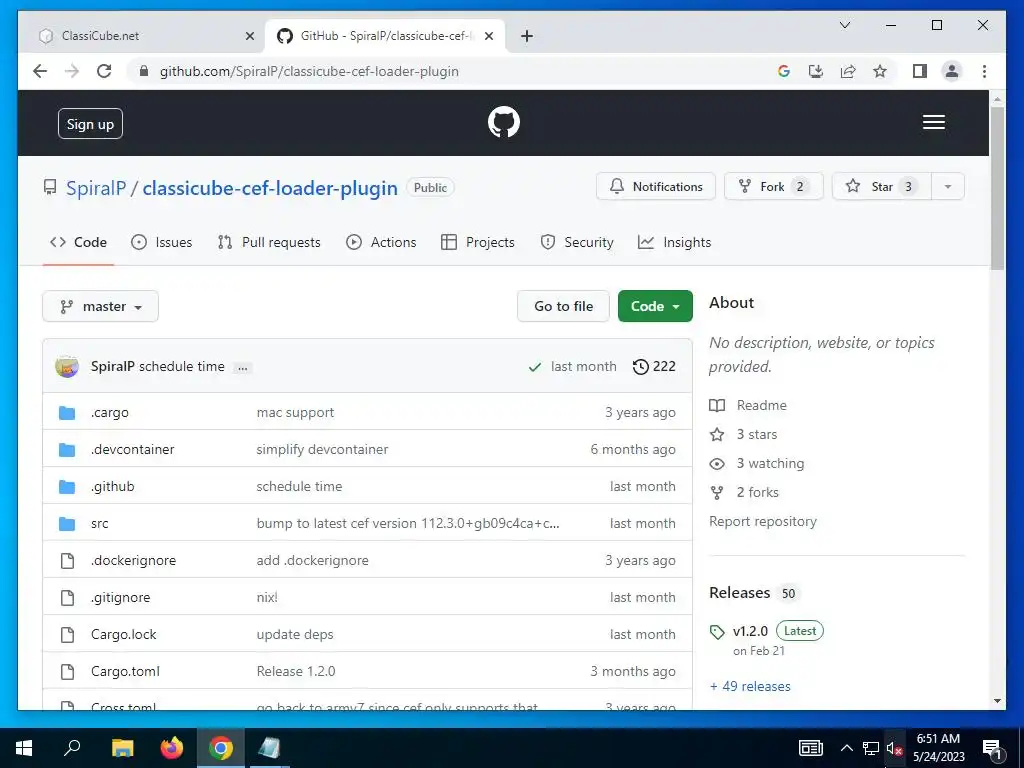
Task: Click the Google icon in address bar
Action: [x=784, y=71]
